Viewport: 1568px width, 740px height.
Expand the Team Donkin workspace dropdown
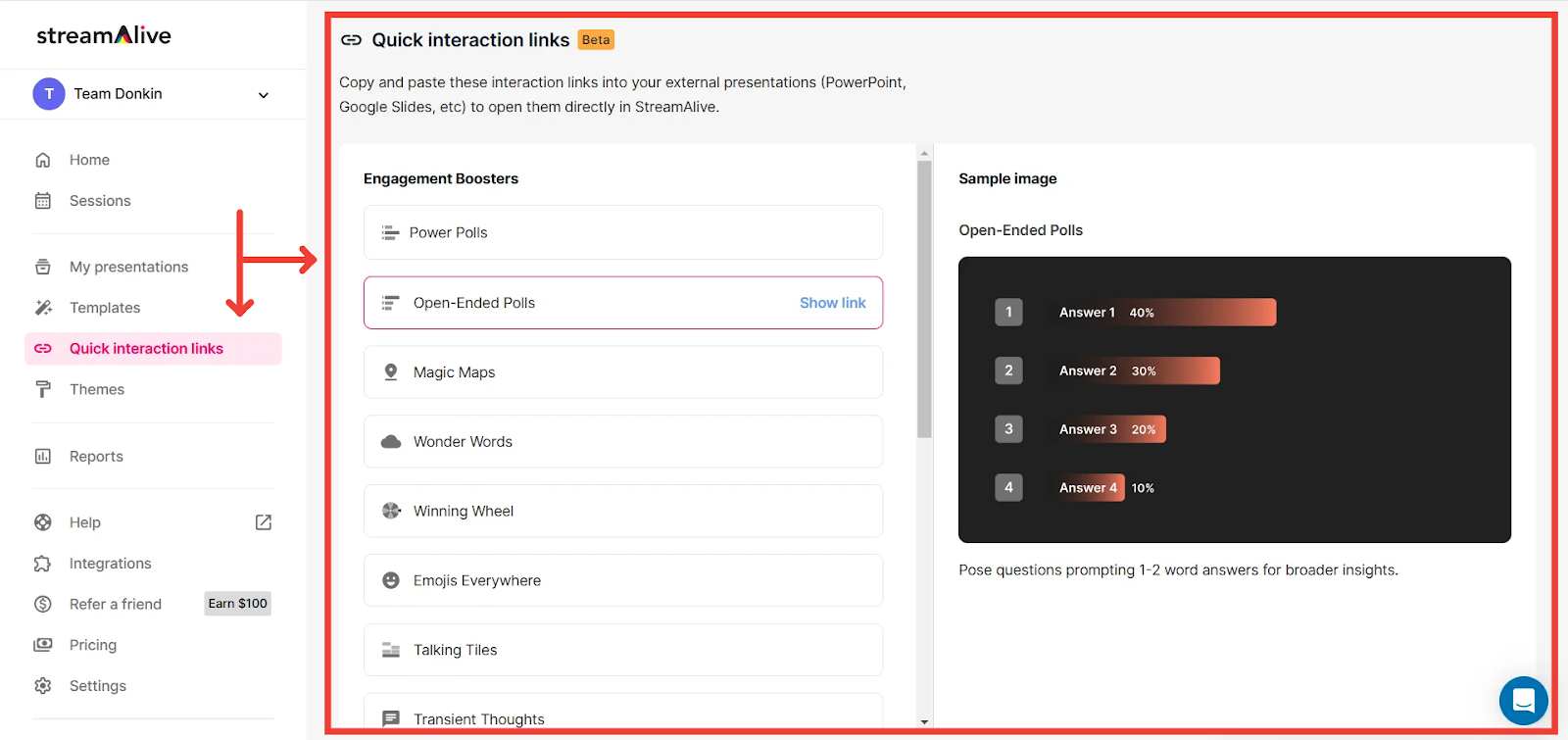pyautogui.click(x=263, y=95)
